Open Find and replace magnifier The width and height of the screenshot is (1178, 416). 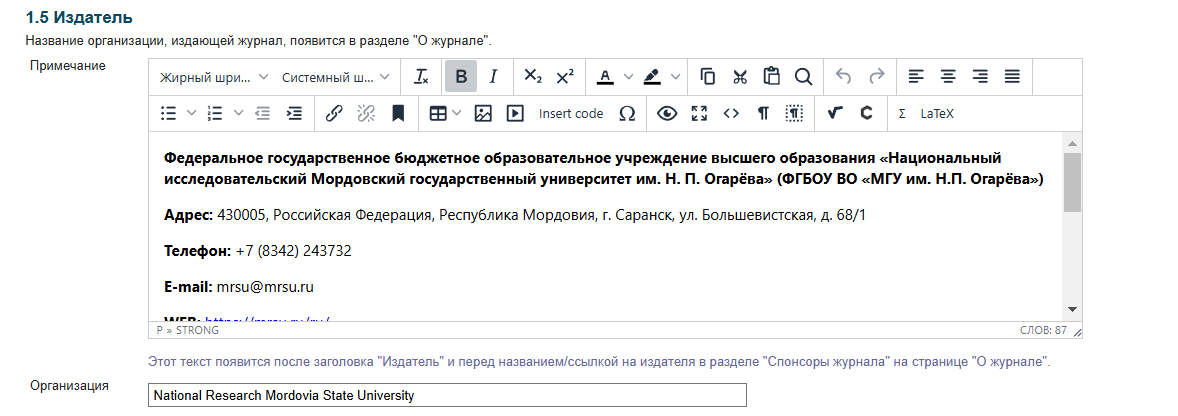pyautogui.click(x=804, y=77)
